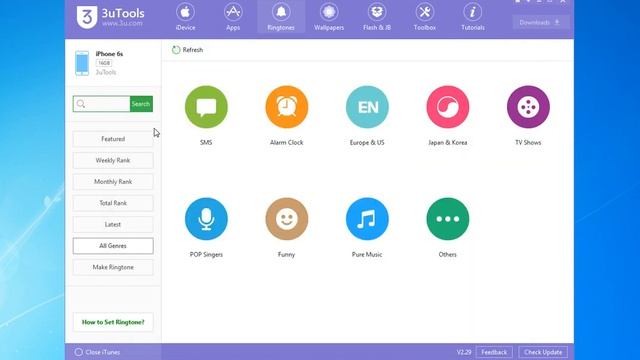640x360 pixels.
Task: Open the TV Shows genre
Action: point(528,107)
